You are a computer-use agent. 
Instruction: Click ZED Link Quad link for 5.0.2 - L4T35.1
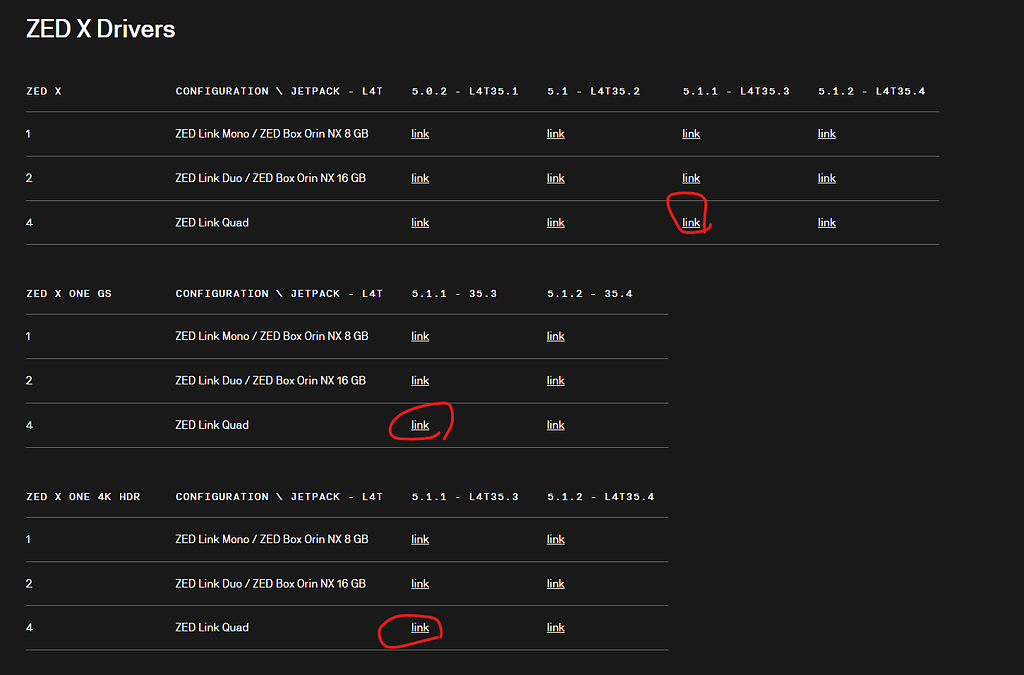coord(419,222)
